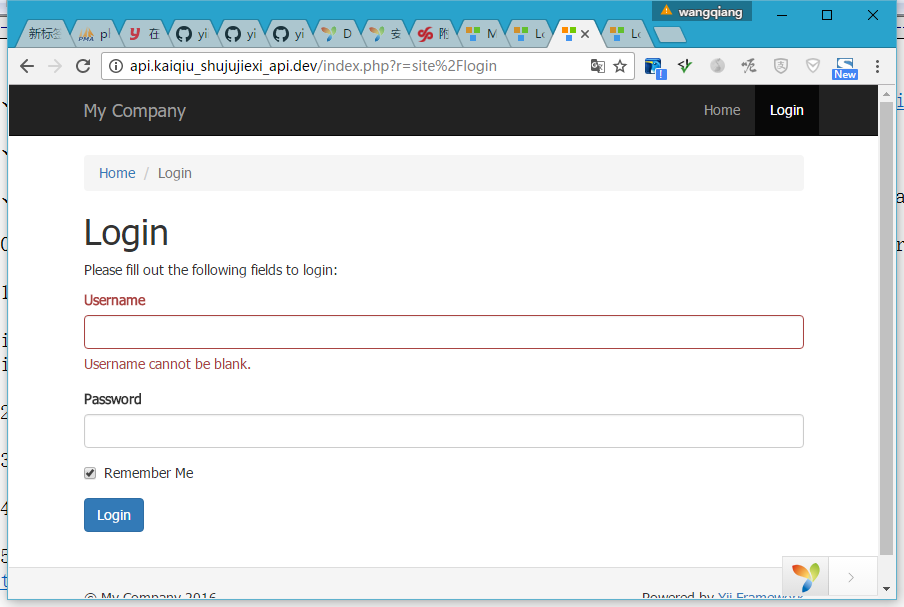904x607 pixels.
Task: Open the Chrome three-dot menu
Action: pos(877,66)
